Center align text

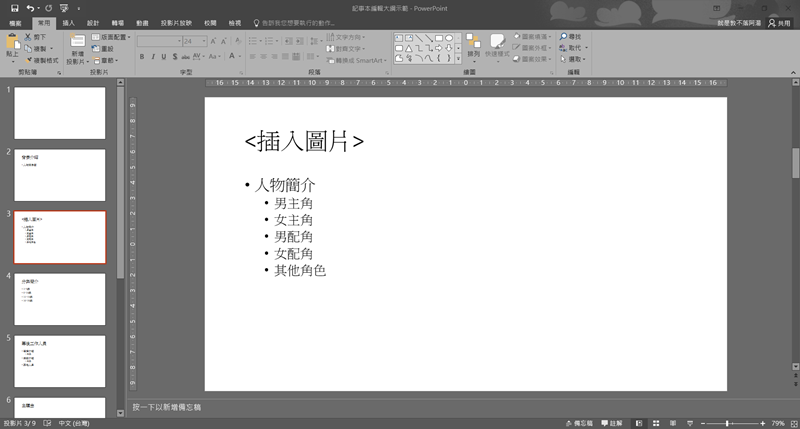(263, 57)
